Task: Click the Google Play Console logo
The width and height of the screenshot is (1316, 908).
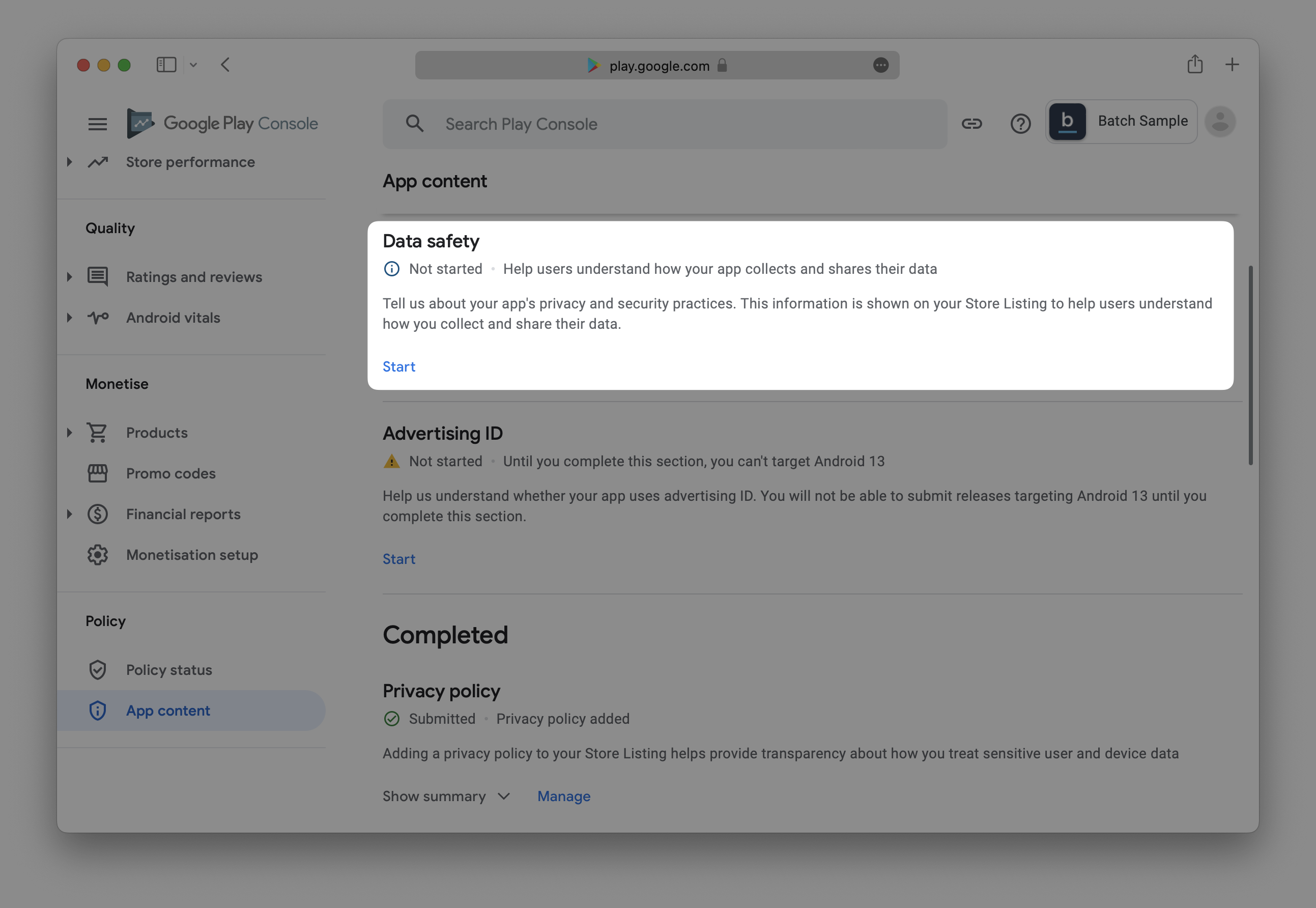Action: 222,124
